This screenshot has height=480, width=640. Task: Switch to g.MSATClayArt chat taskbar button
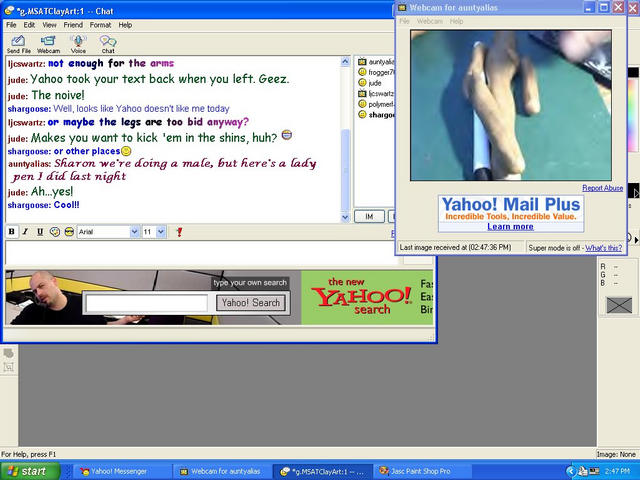322,471
